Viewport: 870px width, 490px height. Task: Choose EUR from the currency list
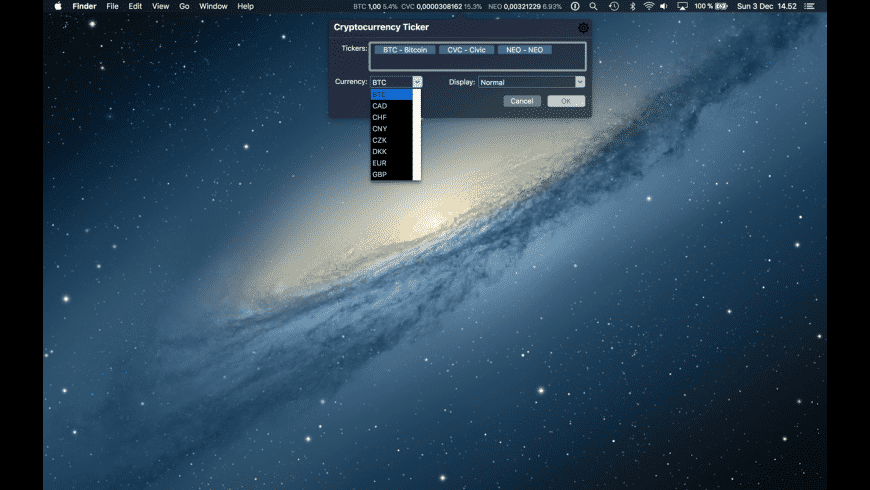coord(392,163)
